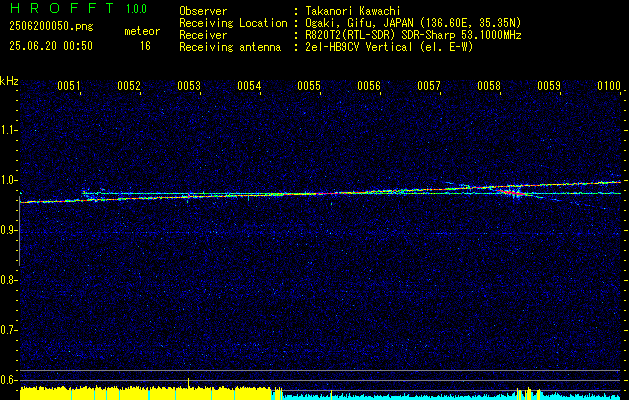Click the file name 2506200050.png
The image size is (629, 400).
tap(51, 27)
